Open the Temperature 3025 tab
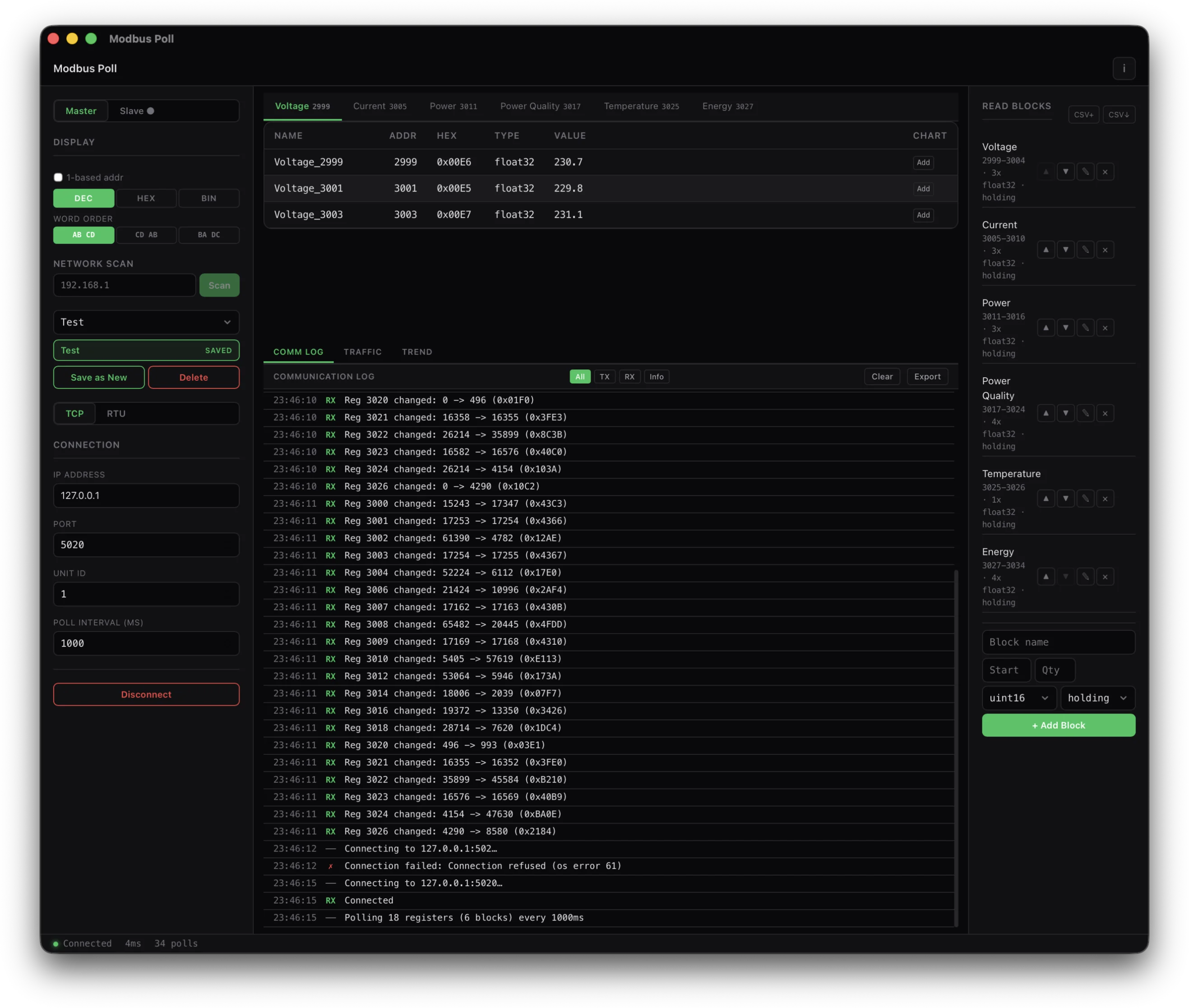1189x1008 pixels. [641, 106]
